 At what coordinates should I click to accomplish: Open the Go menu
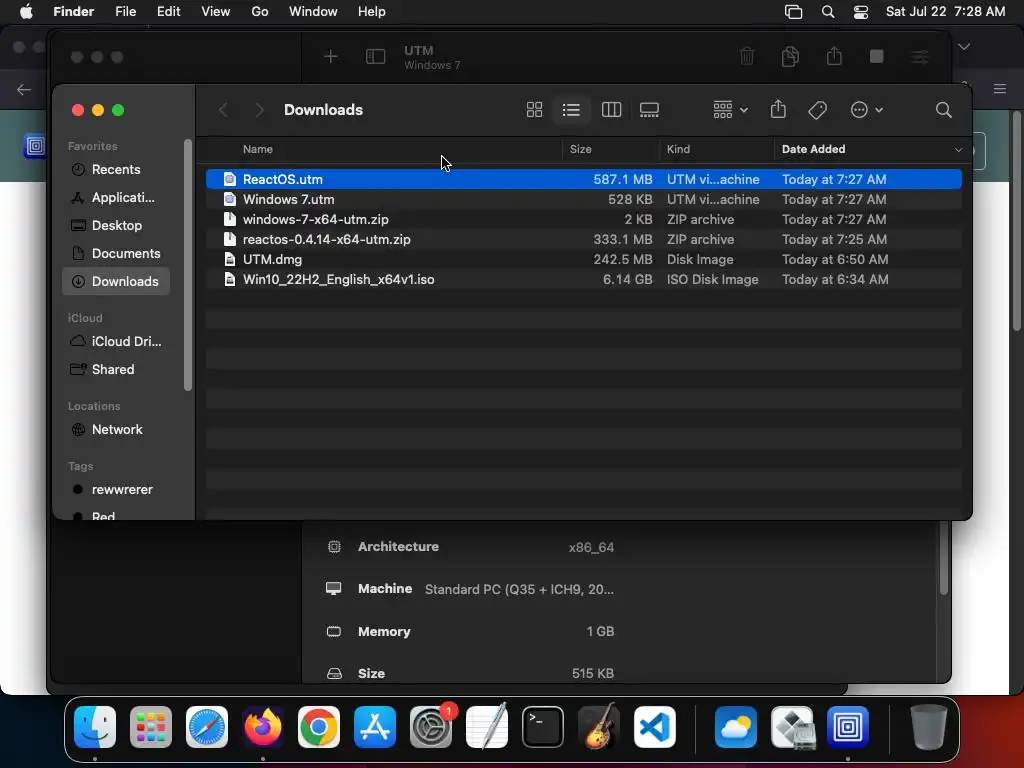pyautogui.click(x=260, y=12)
